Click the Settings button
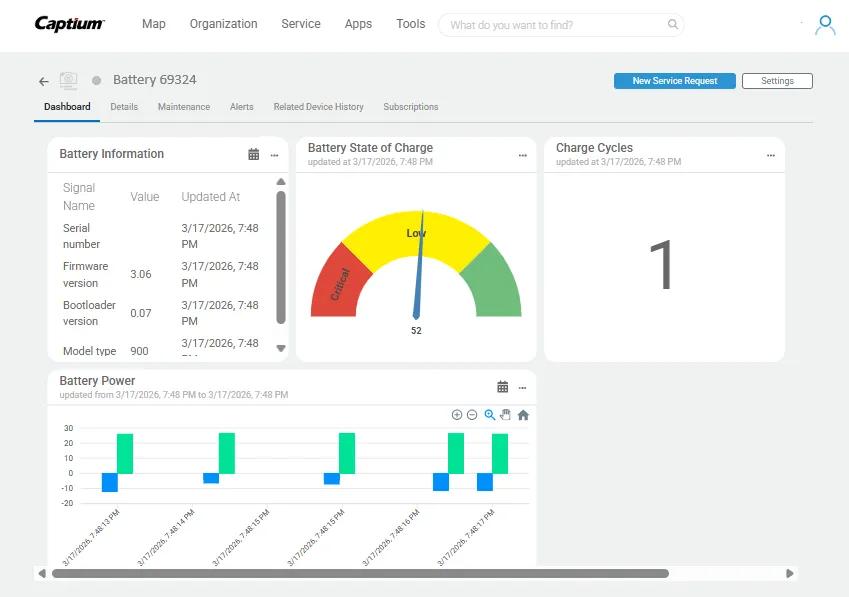 click(x=777, y=81)
